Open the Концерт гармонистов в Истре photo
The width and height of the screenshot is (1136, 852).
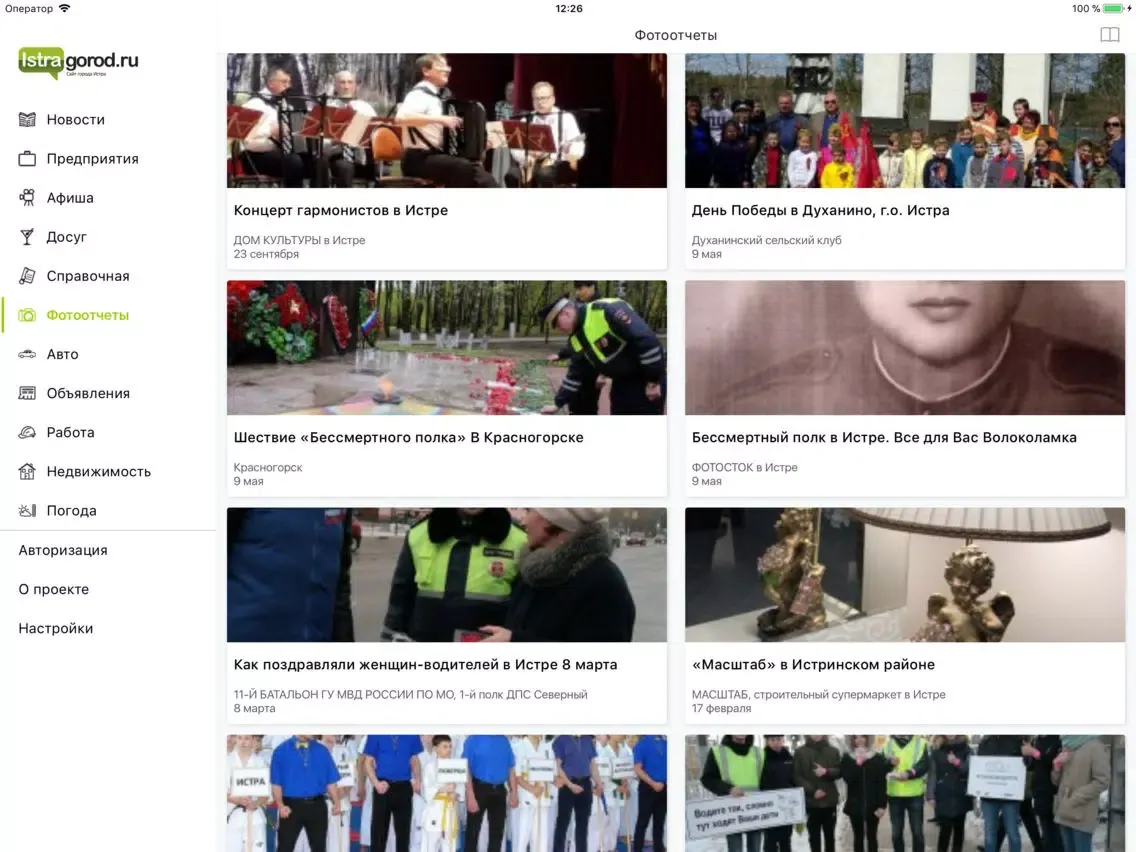coord(446,120)
